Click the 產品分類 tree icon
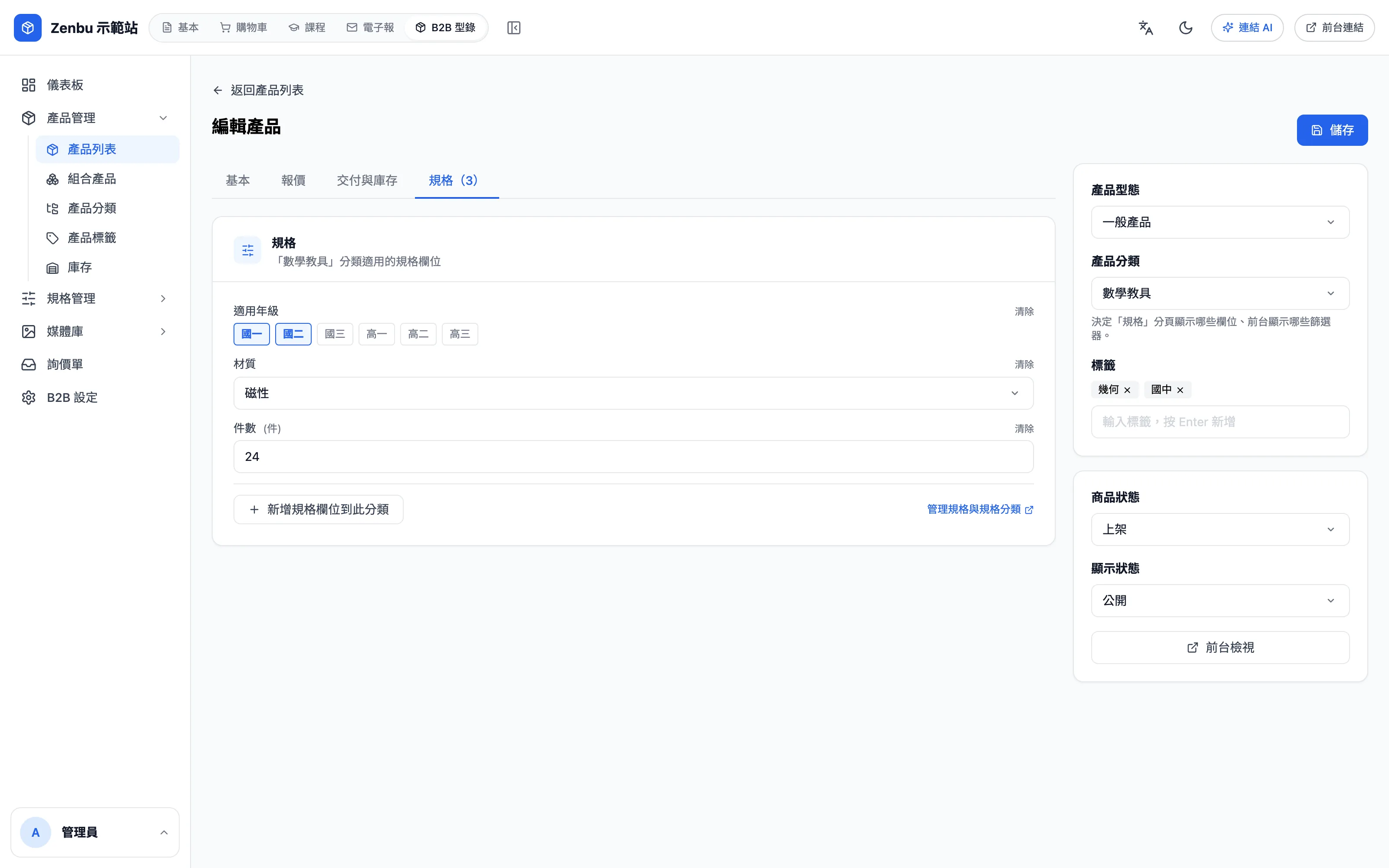Screen dimensions: 1389x868 click(53, 208)
